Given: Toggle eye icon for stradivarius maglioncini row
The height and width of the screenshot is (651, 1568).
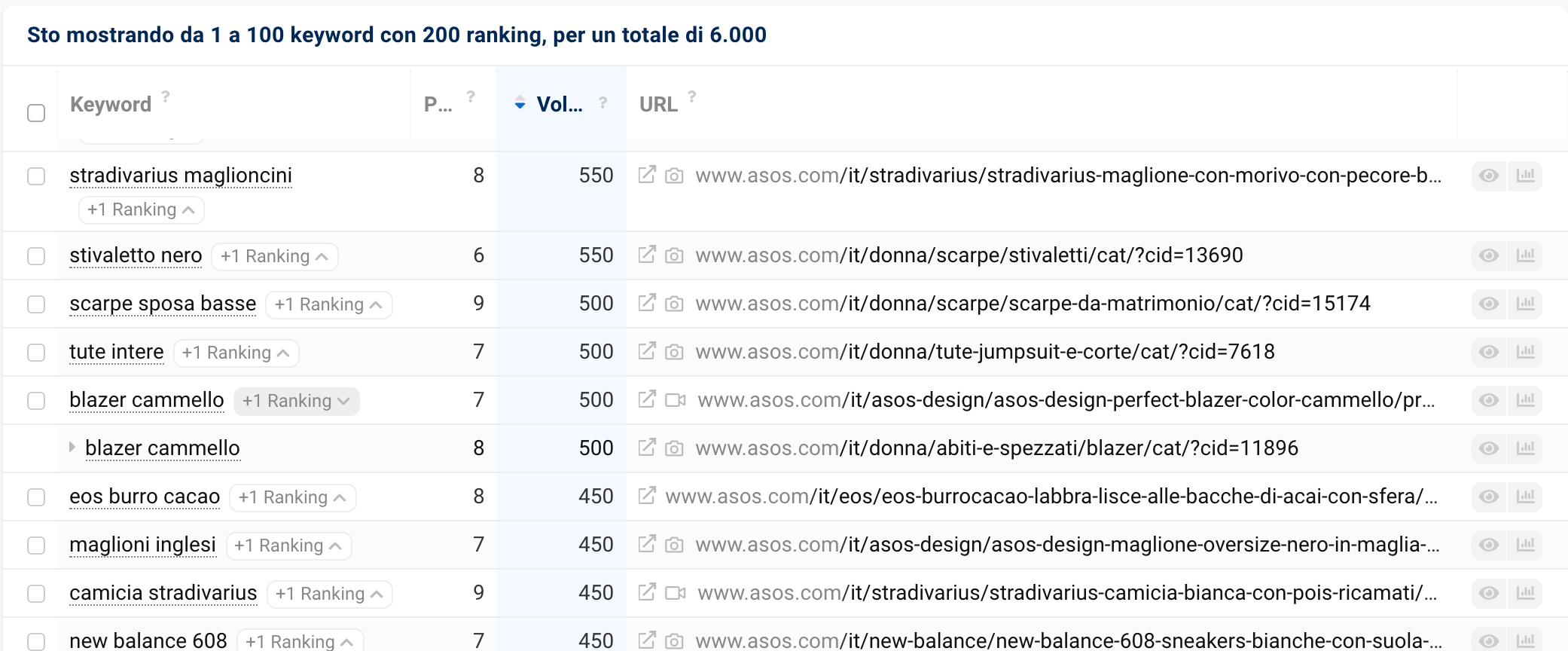Looking at the screenshot, I should tap(1489, 176).
